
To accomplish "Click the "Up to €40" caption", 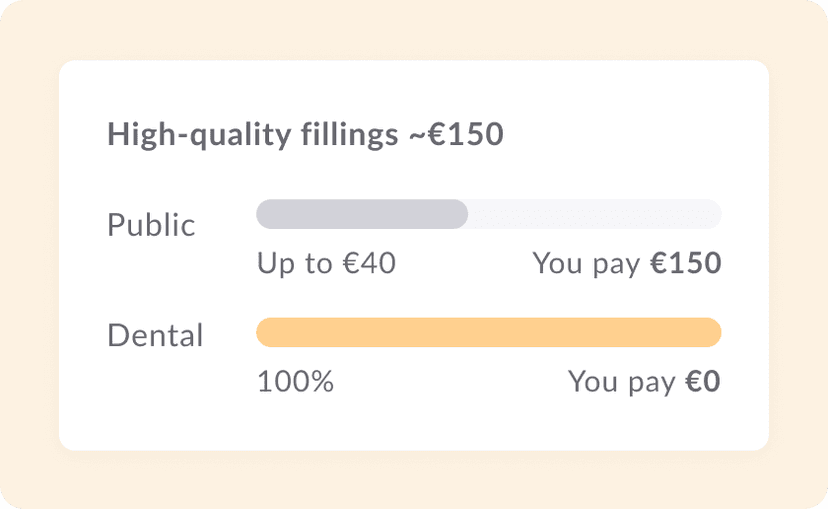I will pos(327,264).
